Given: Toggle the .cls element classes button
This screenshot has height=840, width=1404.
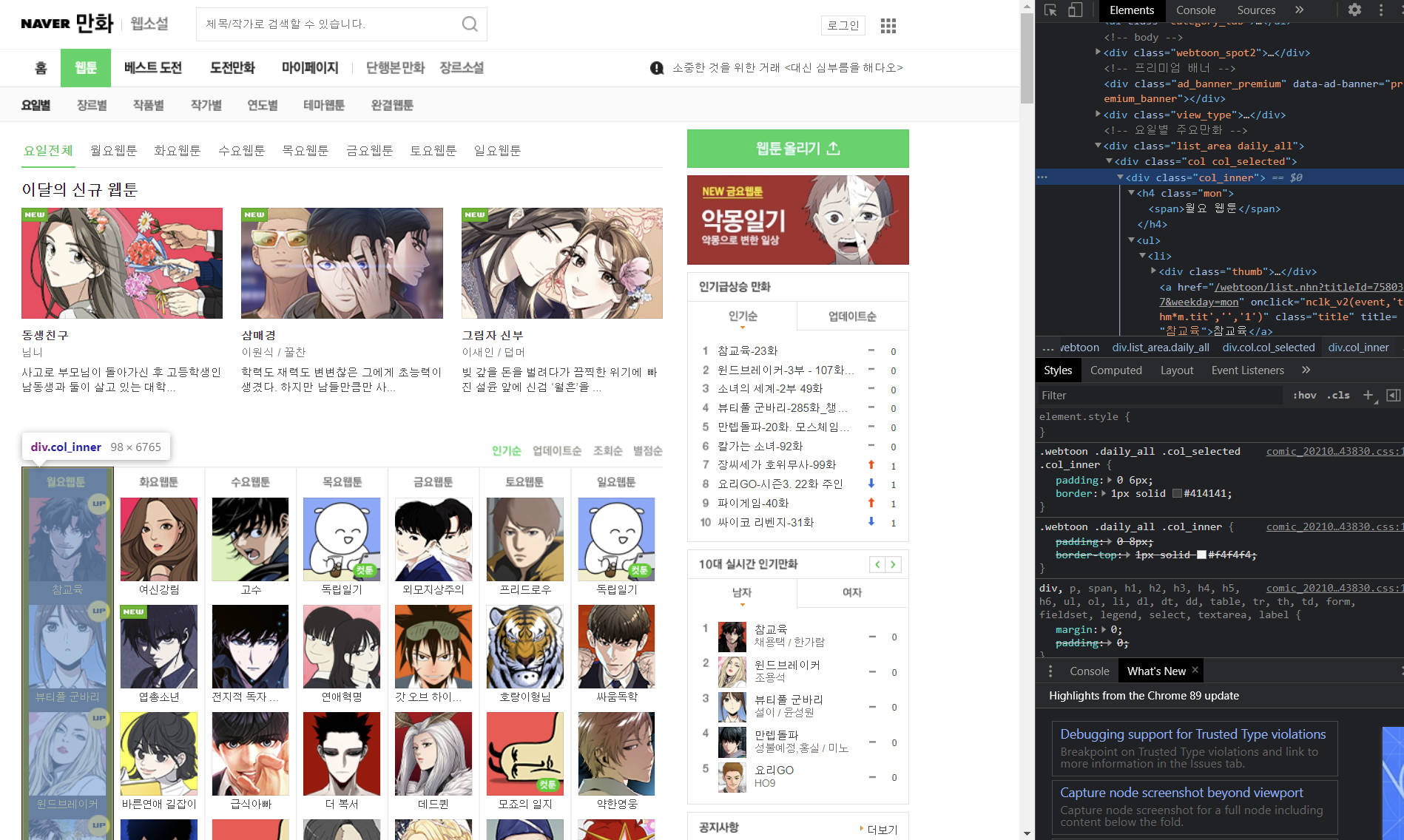Looking at the screenshot, I should 1338,396.
